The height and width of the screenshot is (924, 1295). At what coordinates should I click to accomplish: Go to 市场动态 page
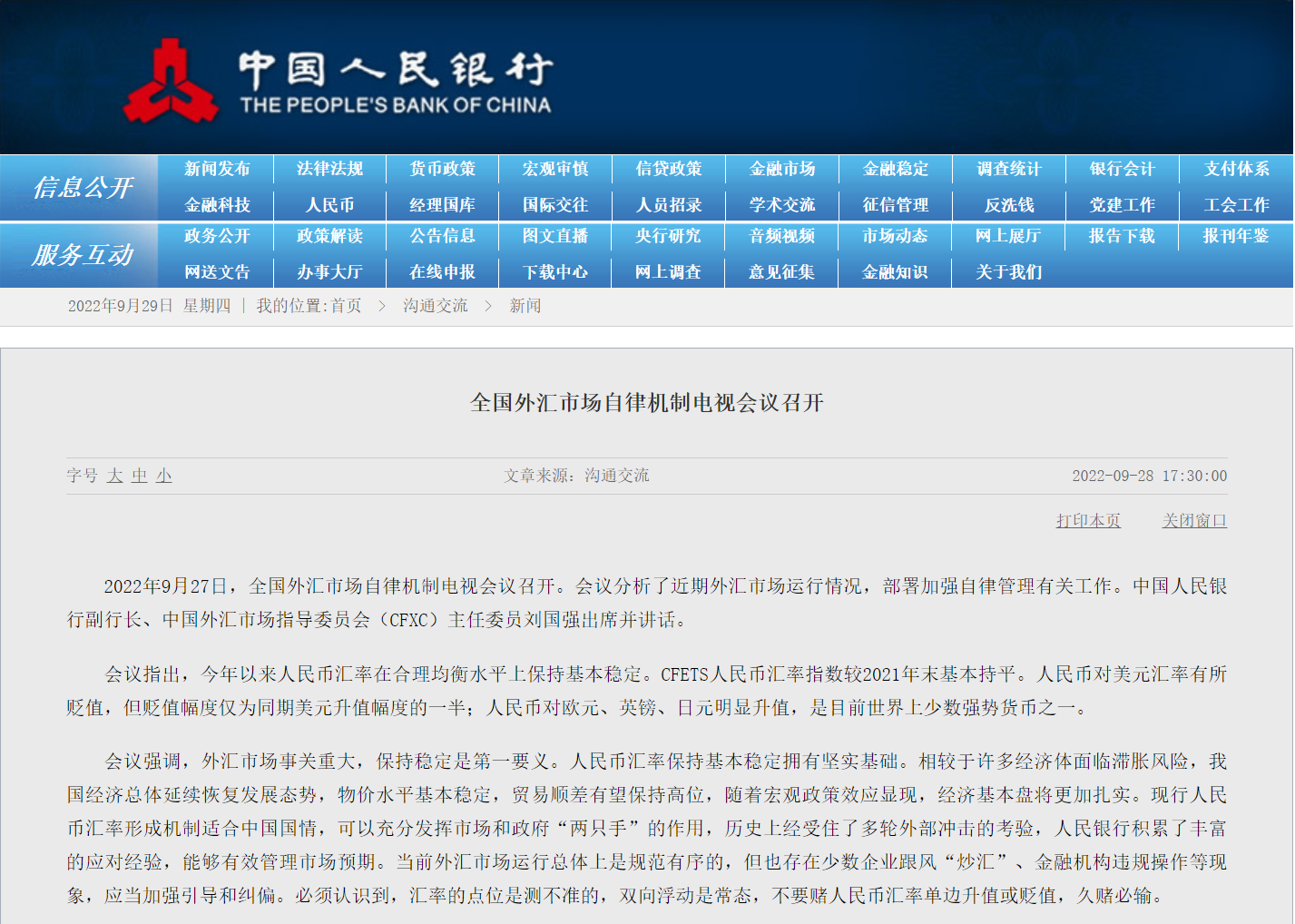click(896, 236)
